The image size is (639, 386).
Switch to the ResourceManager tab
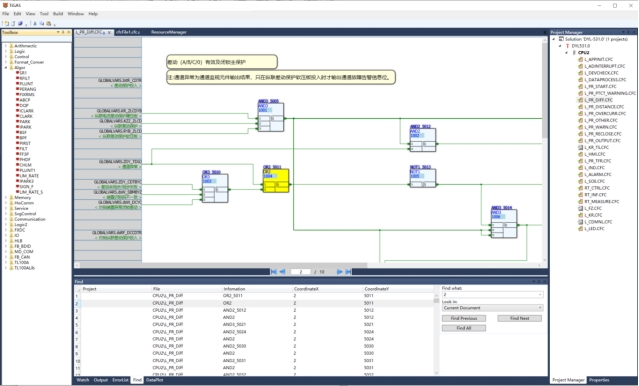[x=169, y=32]
